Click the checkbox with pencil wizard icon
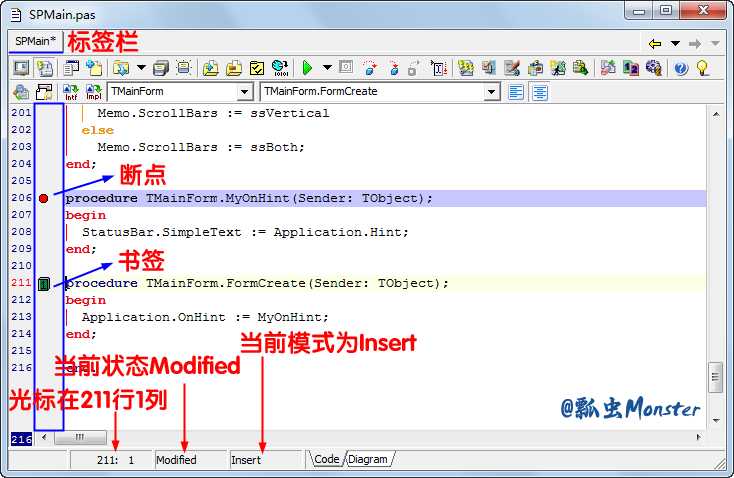 click(x=512, y=68)
